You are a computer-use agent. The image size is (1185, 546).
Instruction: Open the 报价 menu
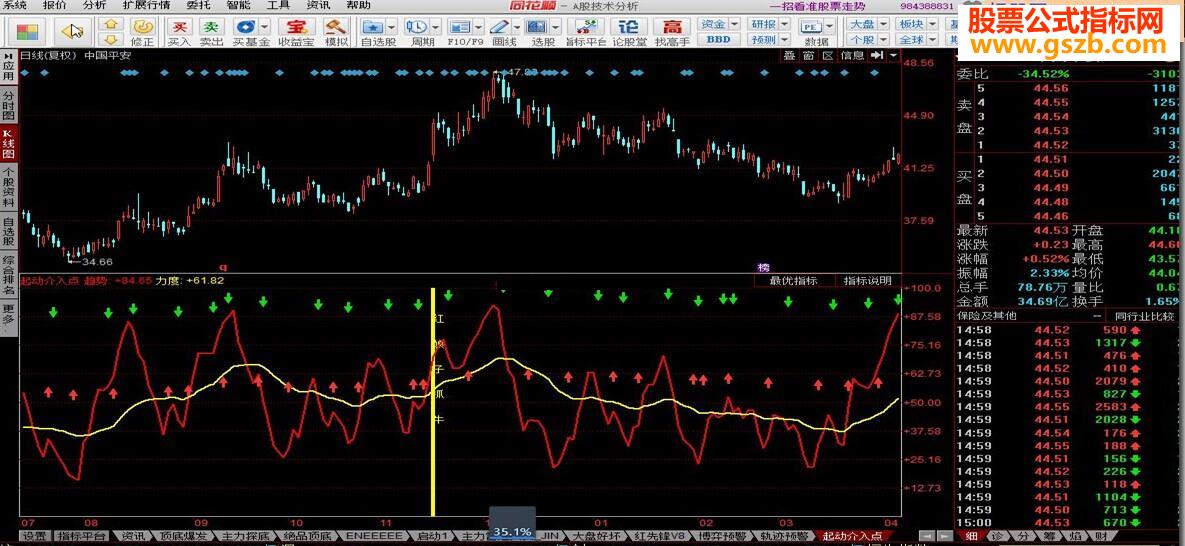[x=55, y=6]
